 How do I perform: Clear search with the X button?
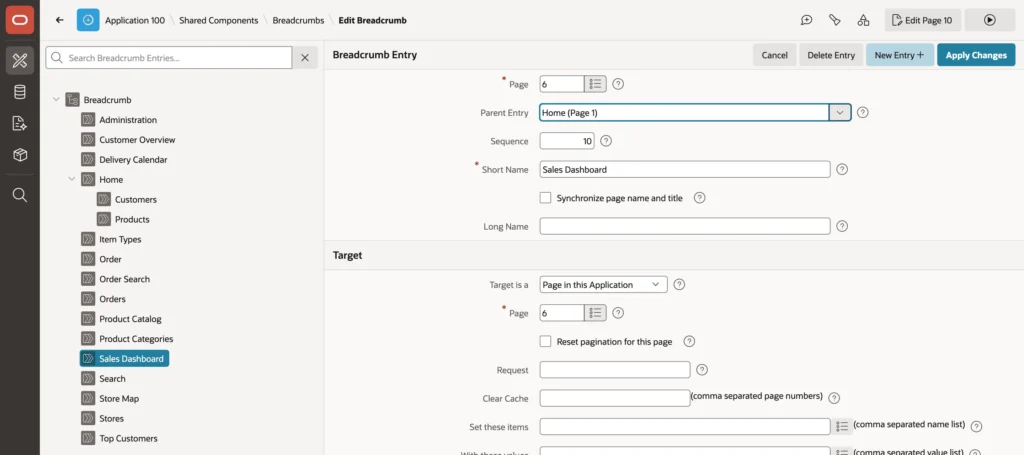[x=305, y=58]
